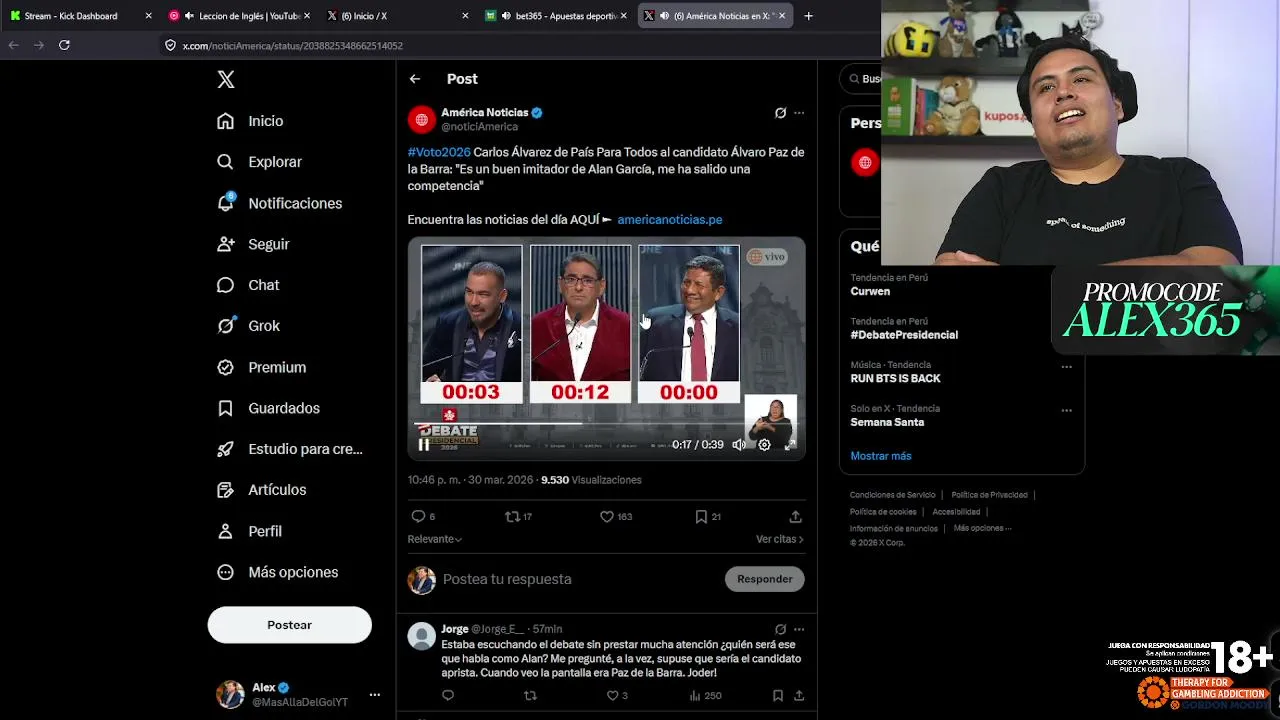Screen dimensions: 1280x720
Task: Switch to Leccion de Inglés YouTube tab
Action: 239,16
